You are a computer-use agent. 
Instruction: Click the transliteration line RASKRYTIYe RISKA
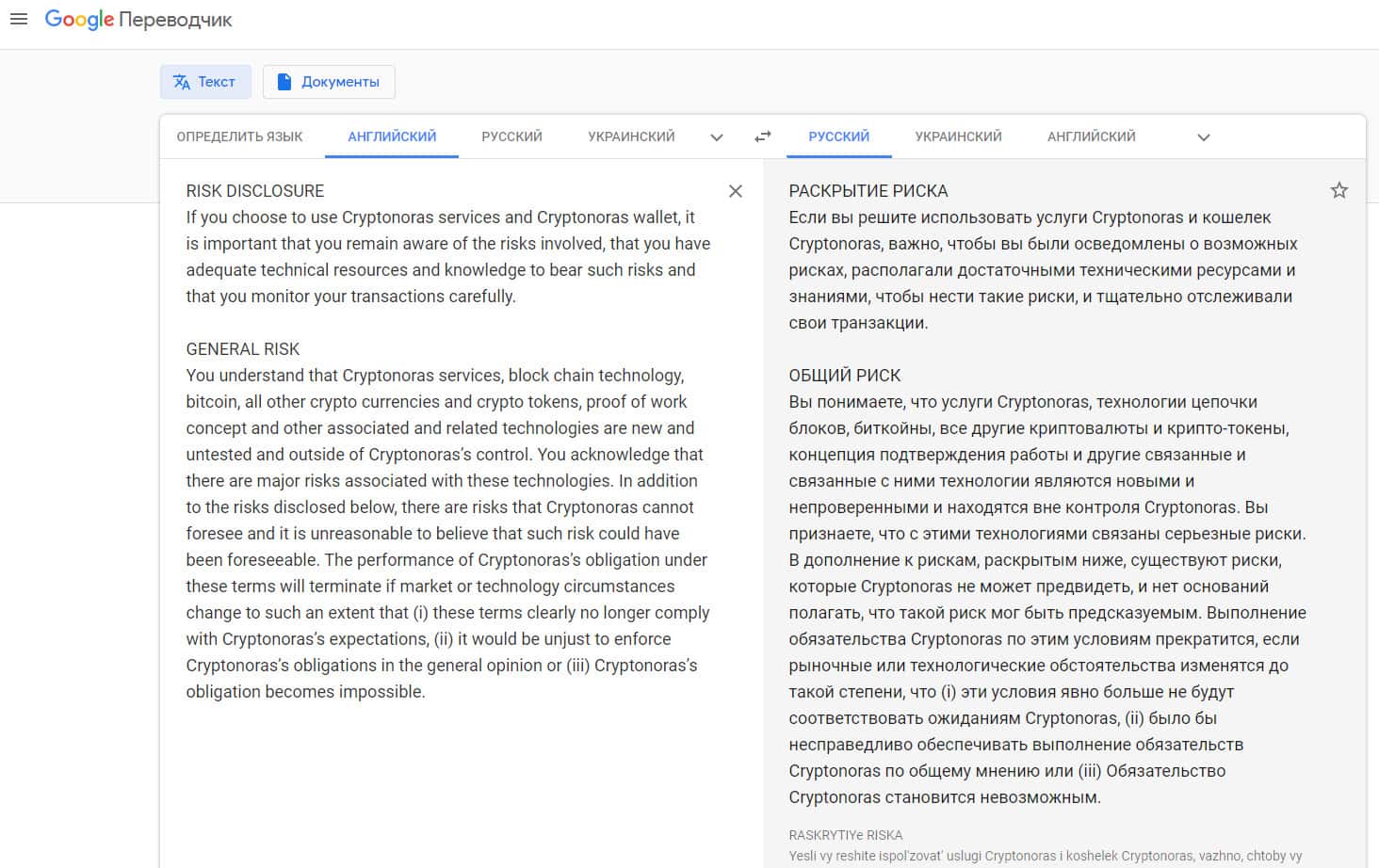coord(846,835)
